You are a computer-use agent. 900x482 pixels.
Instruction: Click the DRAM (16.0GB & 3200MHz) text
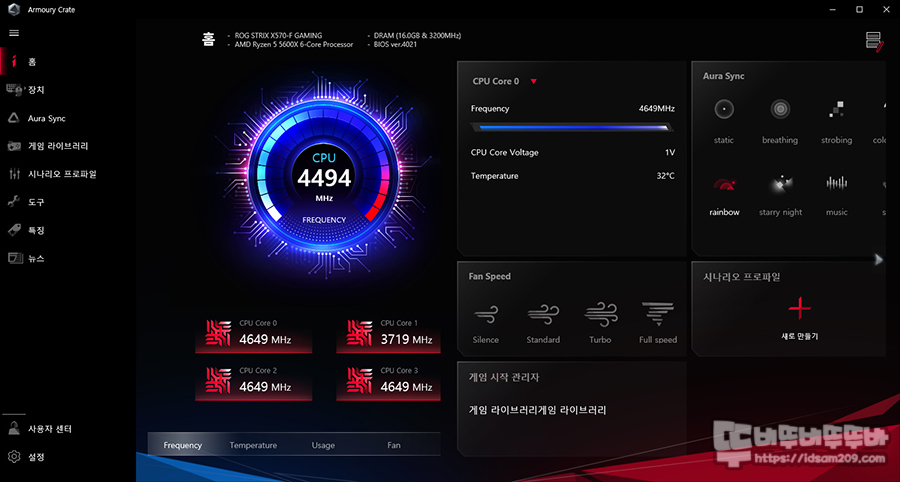click(x=417, y=36)
